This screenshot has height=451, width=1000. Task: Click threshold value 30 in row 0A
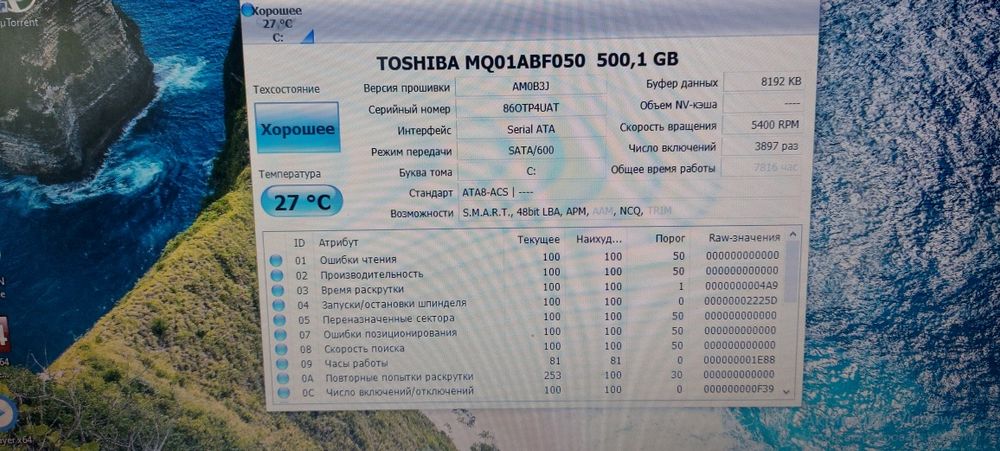pyautogui.click(x=678, y=374)
